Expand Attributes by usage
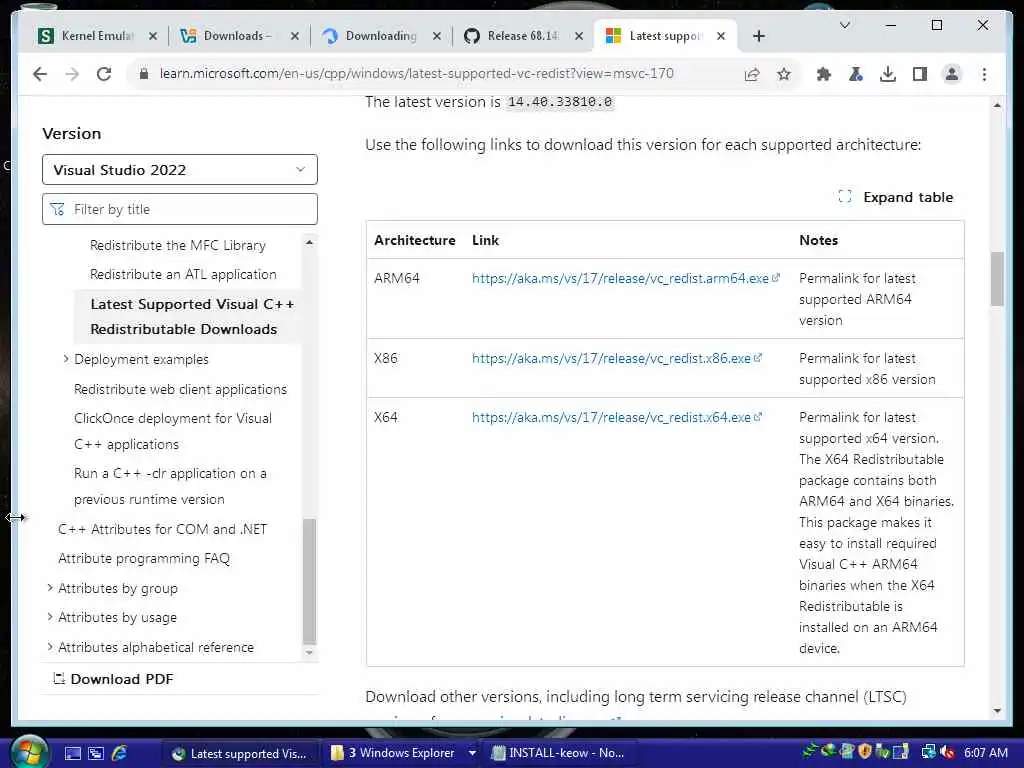The image size is (1024, 768). click(x=50, y=617)
